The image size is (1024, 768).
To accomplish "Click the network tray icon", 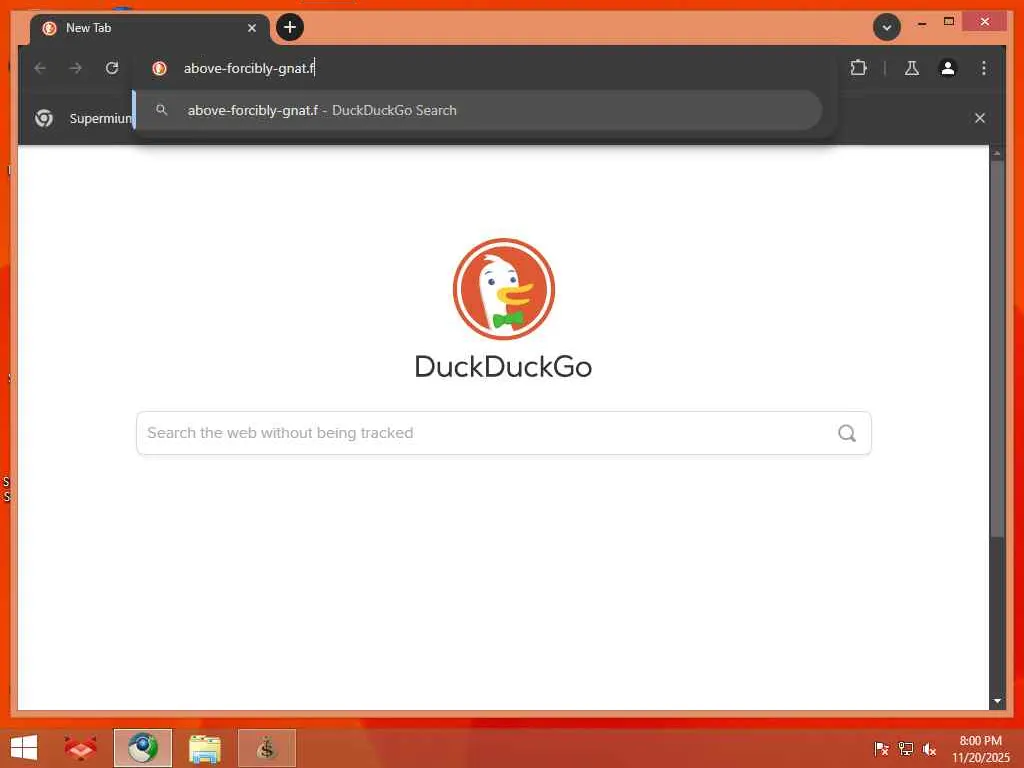I will pyautogui.click(x=906, y=749).
